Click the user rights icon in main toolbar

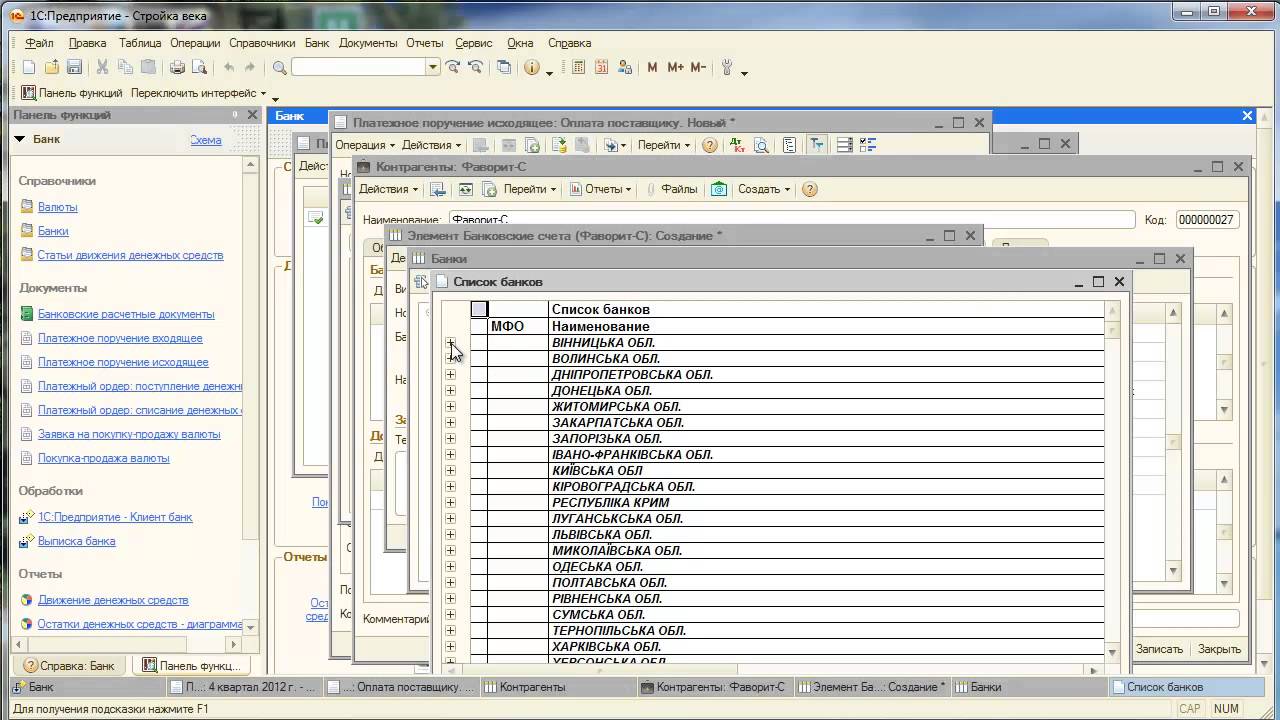tap(626, 67)
